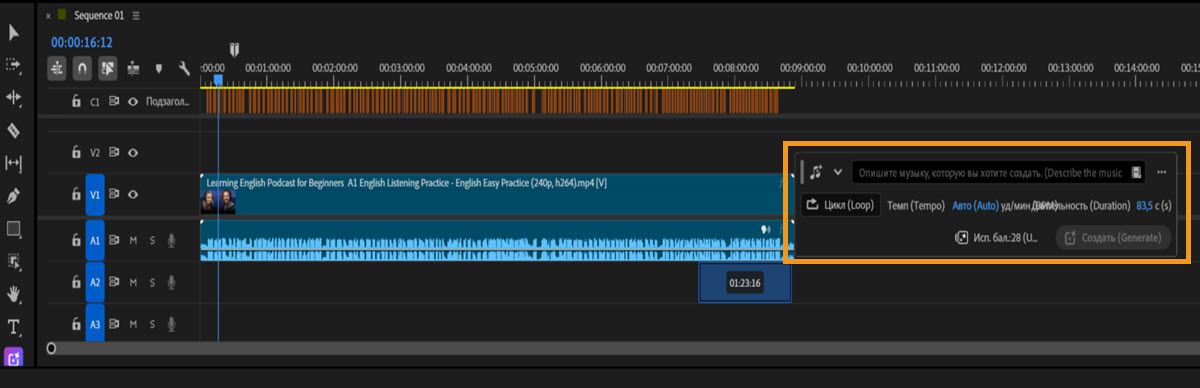The image size is (1200, 388).
Task: Click the film strip icon in prompt field
Action: [1136, 172]
